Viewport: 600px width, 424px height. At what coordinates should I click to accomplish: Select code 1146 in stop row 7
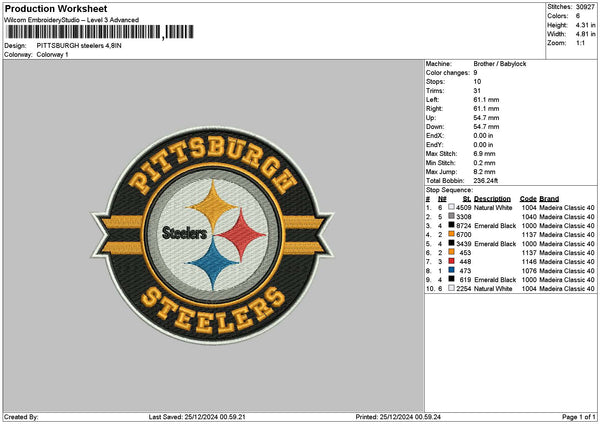(529, 262)
